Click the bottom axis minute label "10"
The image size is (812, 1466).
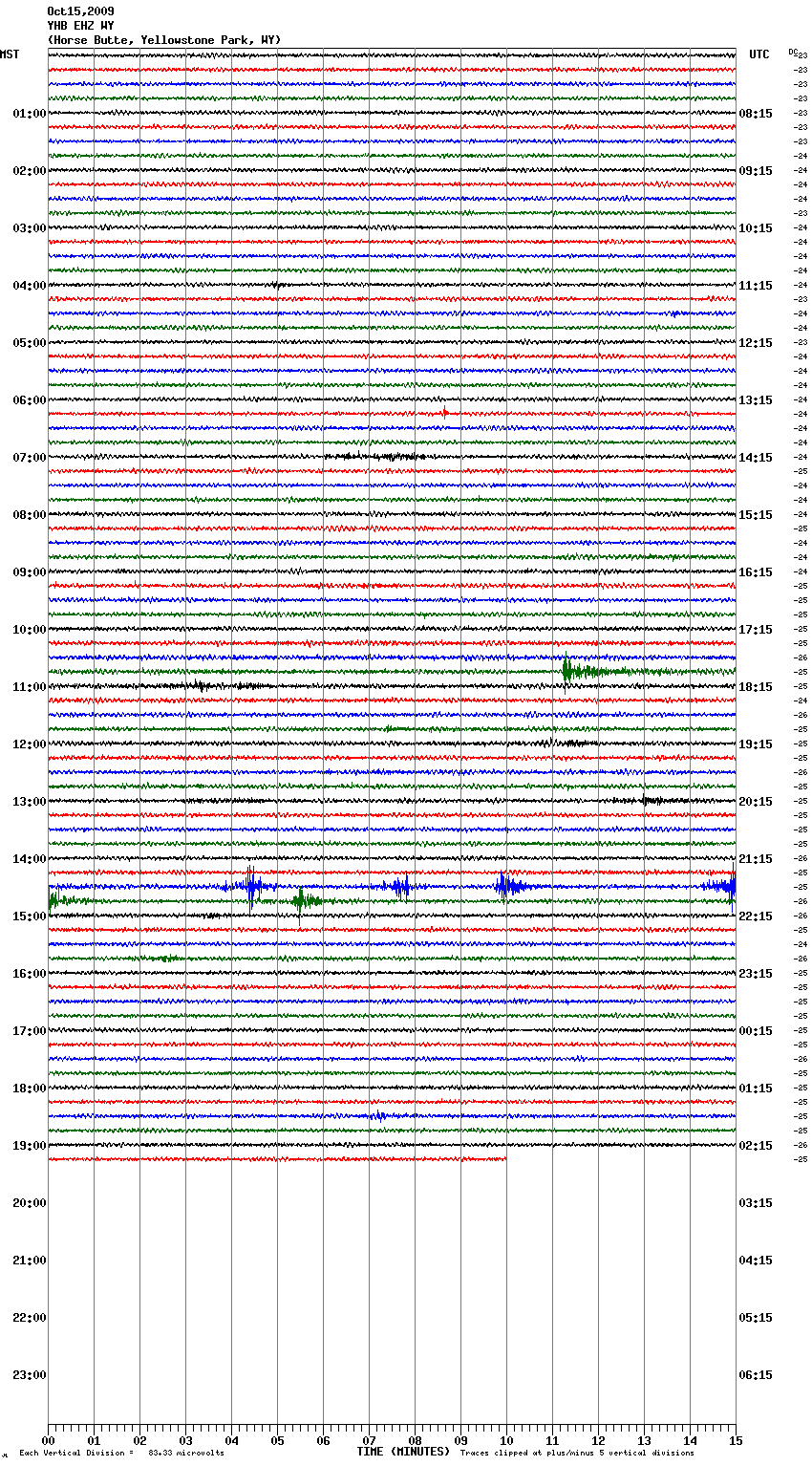click(x=506, y=1440)
